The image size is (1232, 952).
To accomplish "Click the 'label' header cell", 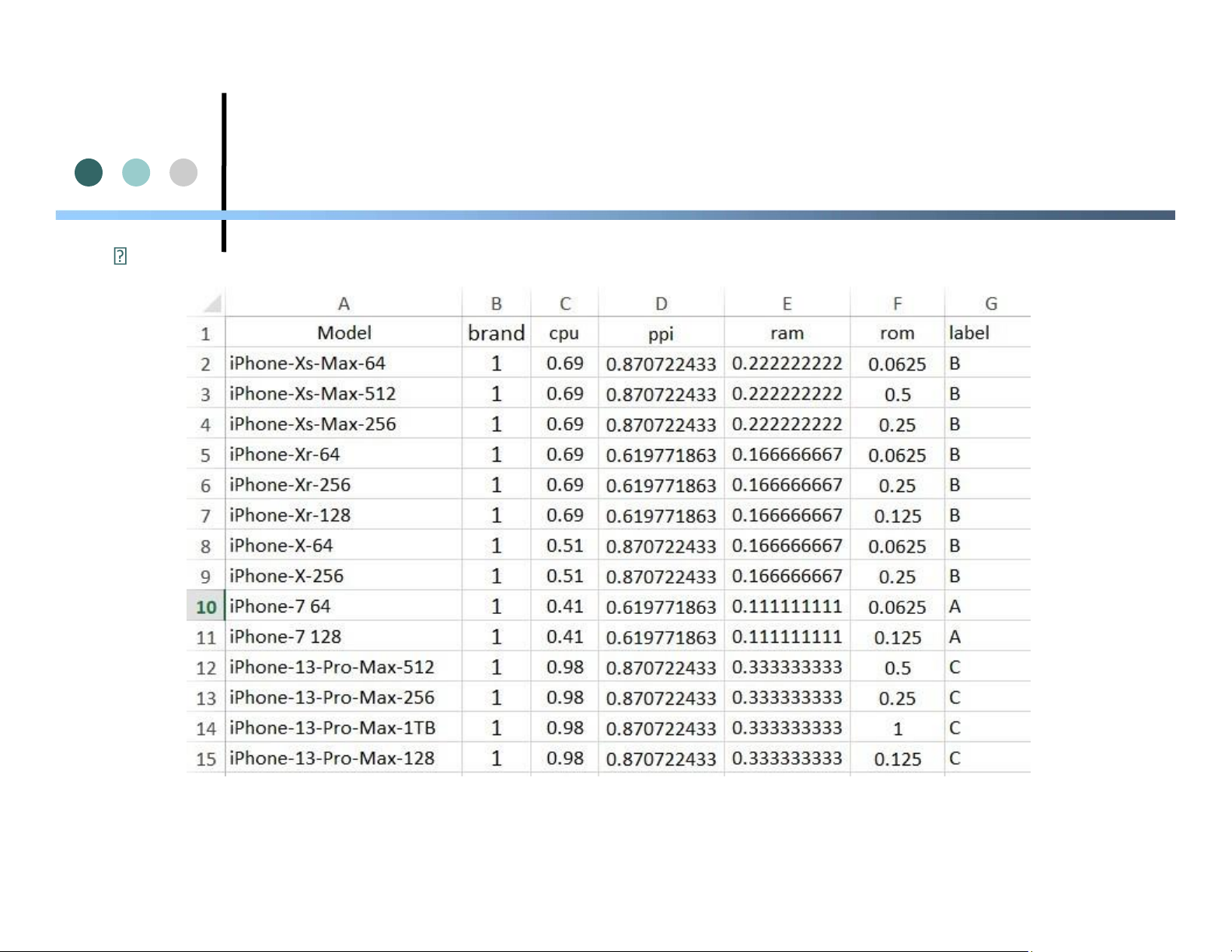I will 988,333.
